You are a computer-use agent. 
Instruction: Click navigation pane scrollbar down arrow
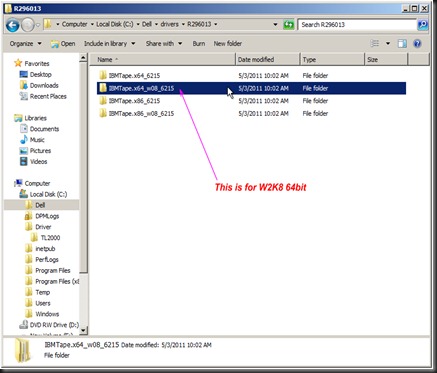point(84,330)
